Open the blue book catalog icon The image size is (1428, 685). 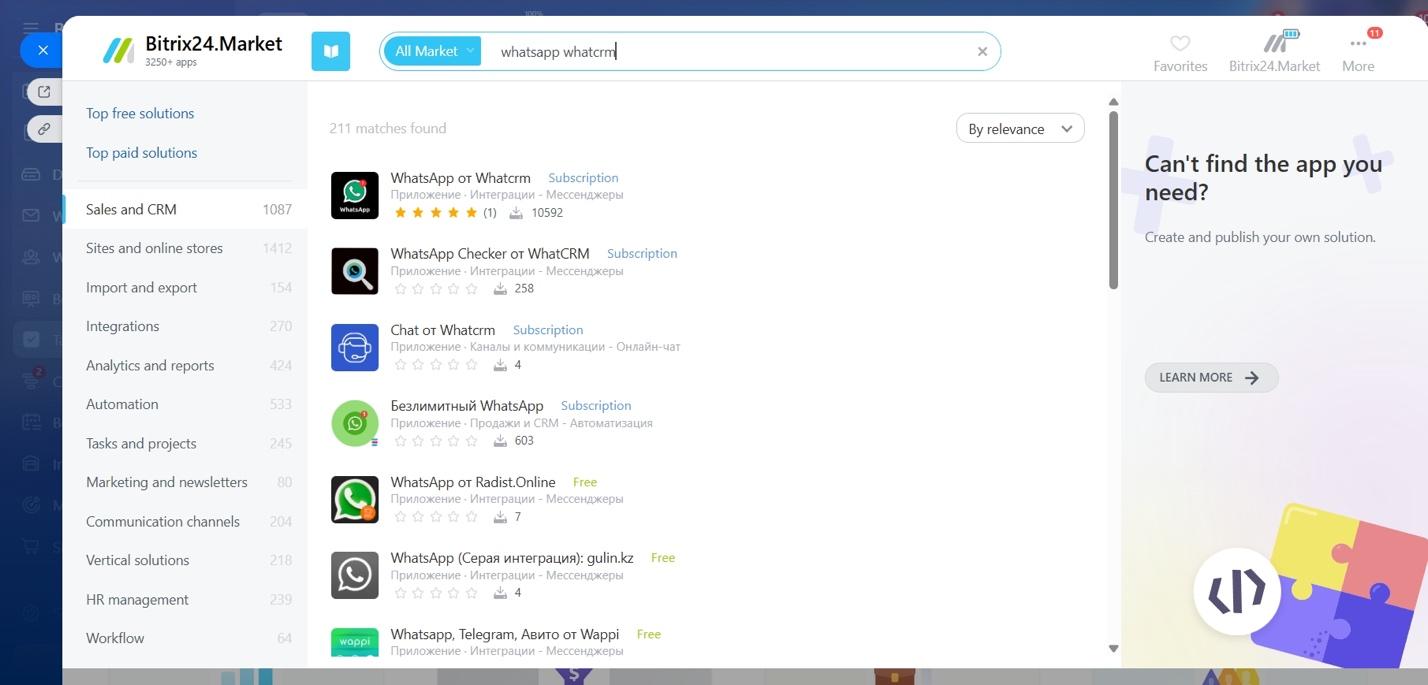pyautogui.click(x=331, y=51)
